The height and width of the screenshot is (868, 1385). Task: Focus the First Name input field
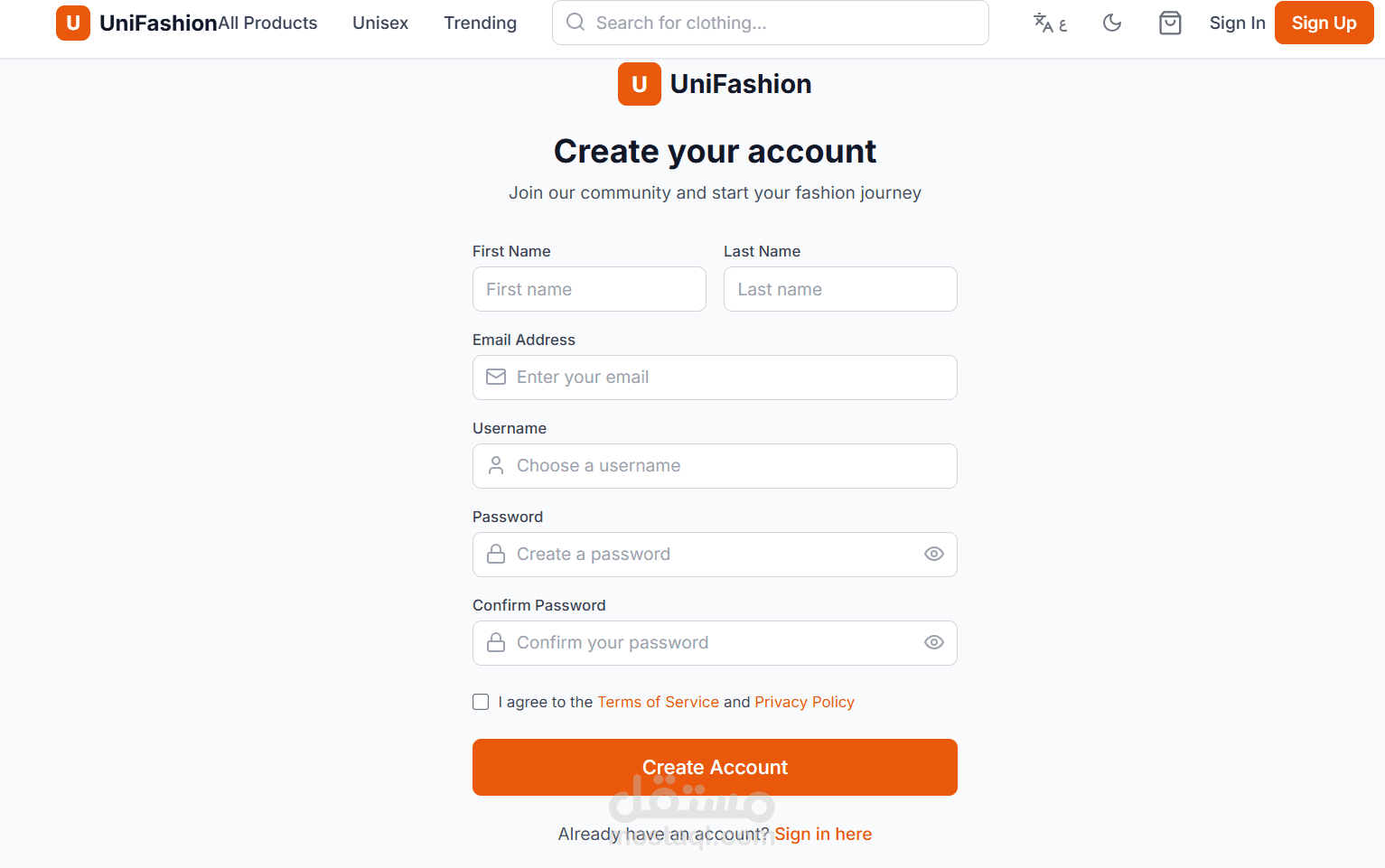click(x=589, y=290)
